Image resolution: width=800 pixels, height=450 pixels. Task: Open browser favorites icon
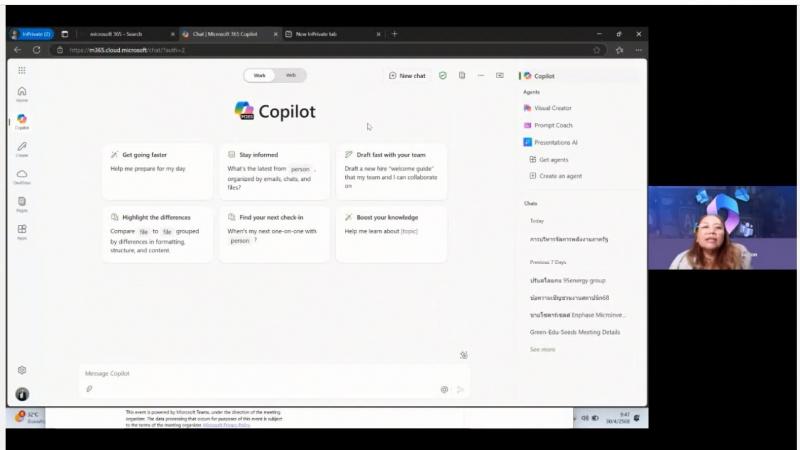tap(619, 50)
